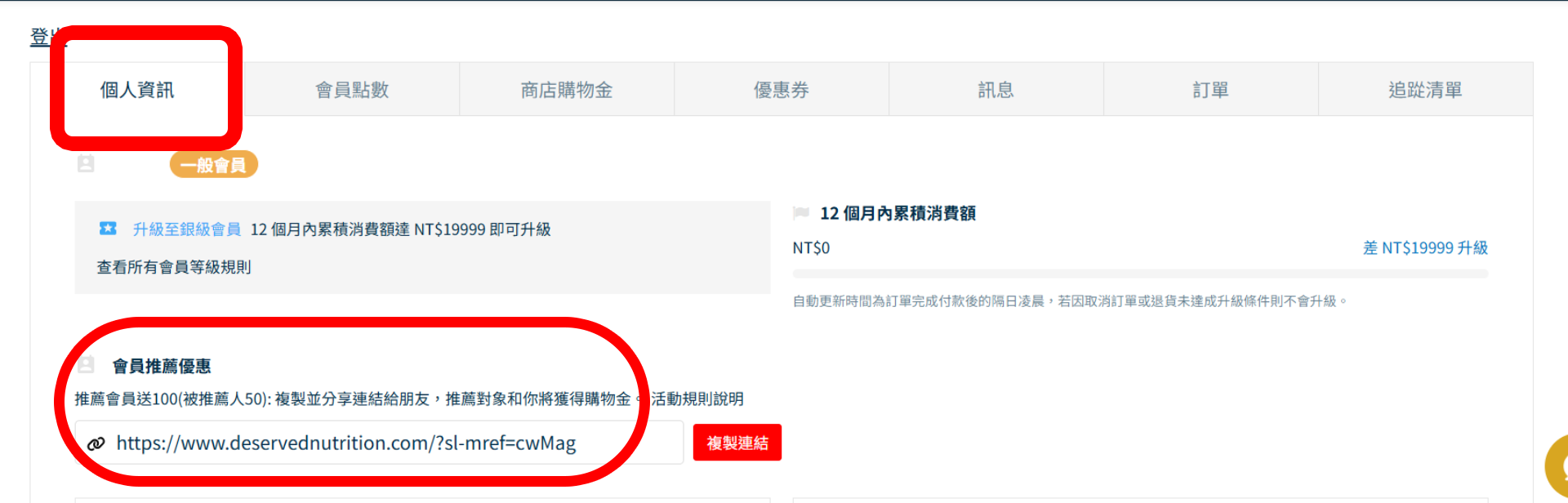Click the grey flag icon by 12個月內累積消費額
1568x503 pixels.
click(x=801, y=213)
